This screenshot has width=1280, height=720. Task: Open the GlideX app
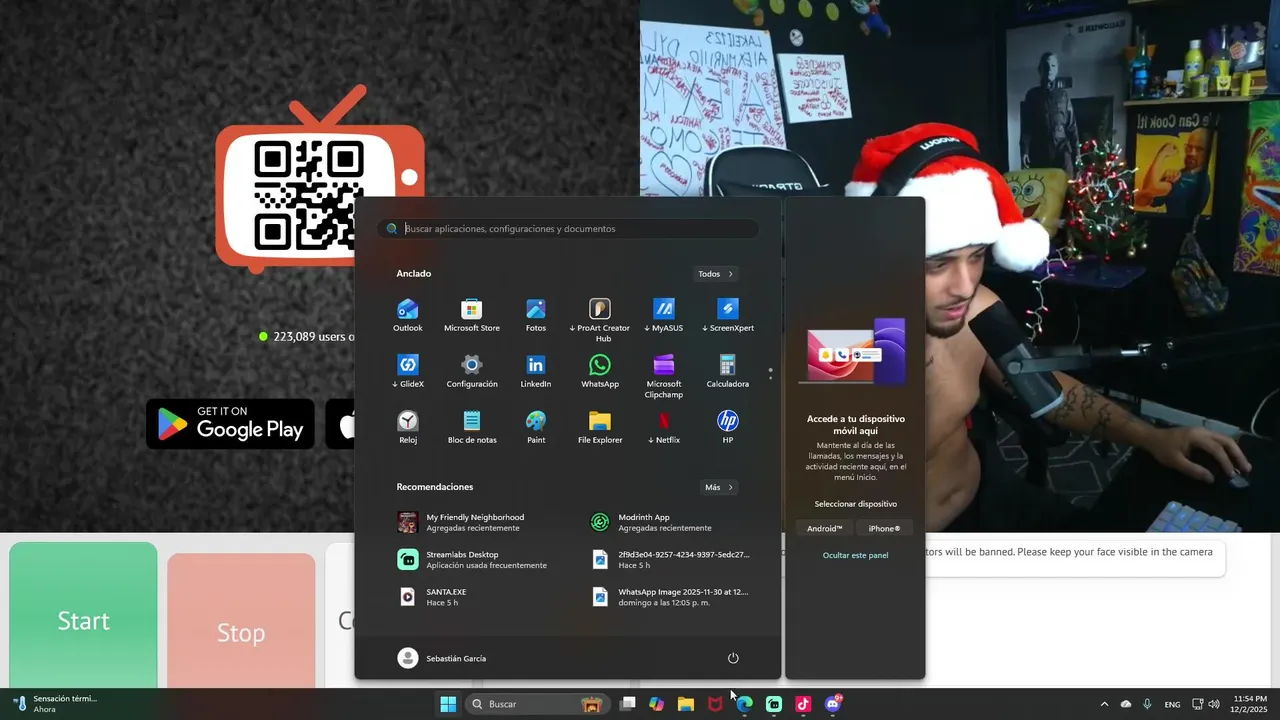coord(408,371)
